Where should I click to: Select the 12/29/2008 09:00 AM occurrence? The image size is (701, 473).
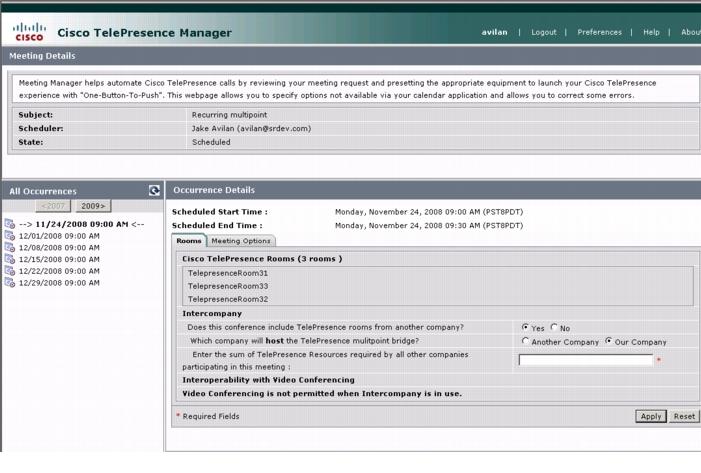pos(59,283)
